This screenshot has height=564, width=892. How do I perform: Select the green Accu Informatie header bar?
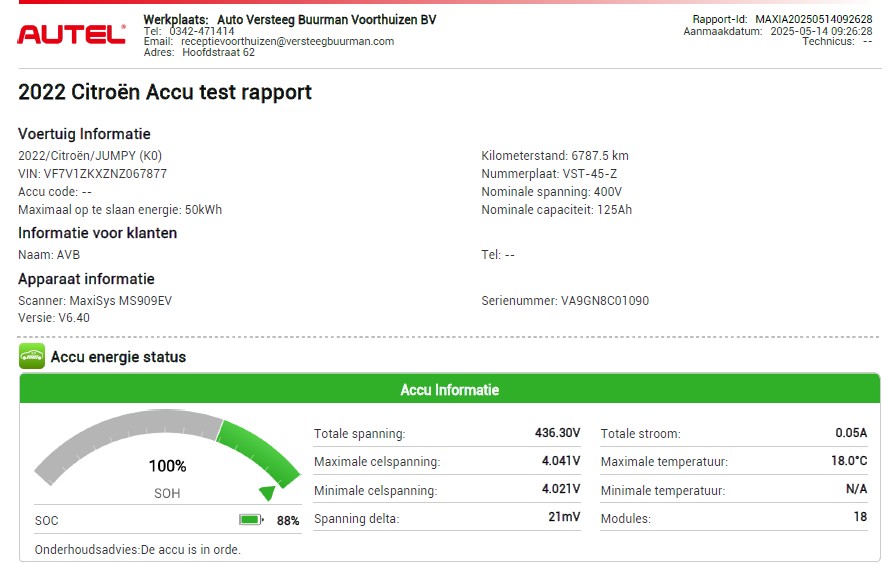click(x=449, y=389)
